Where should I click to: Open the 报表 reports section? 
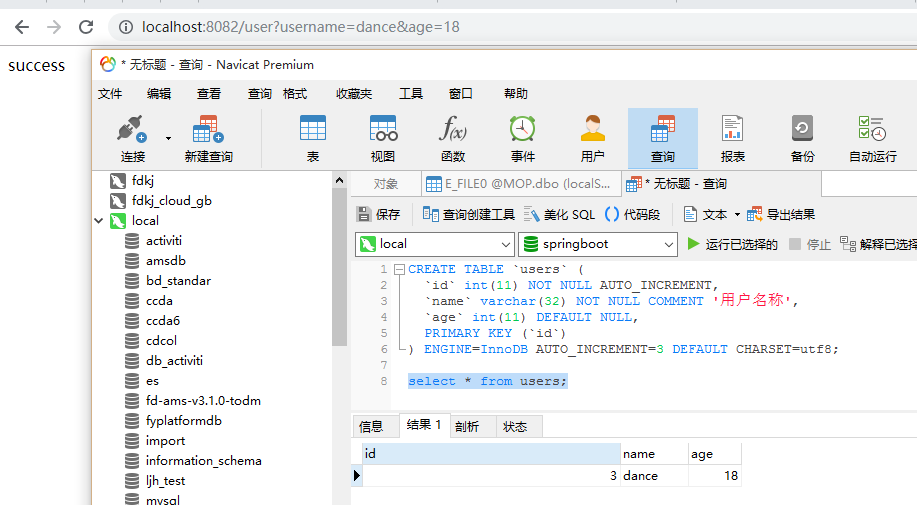pyautogui.click(x=732, y=139)
